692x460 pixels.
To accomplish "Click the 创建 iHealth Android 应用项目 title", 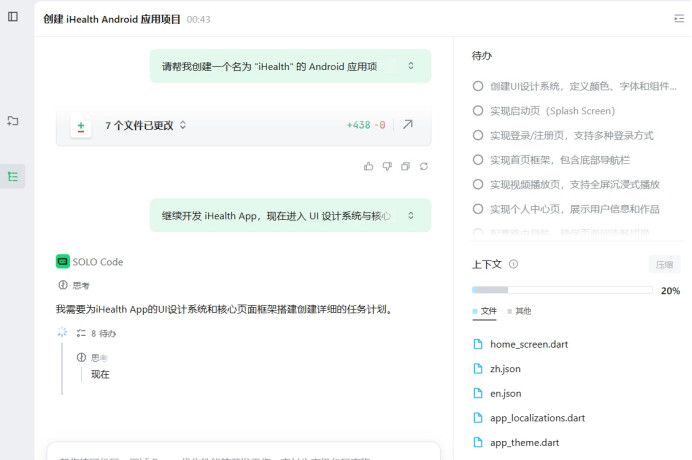I will pos(112,19).
